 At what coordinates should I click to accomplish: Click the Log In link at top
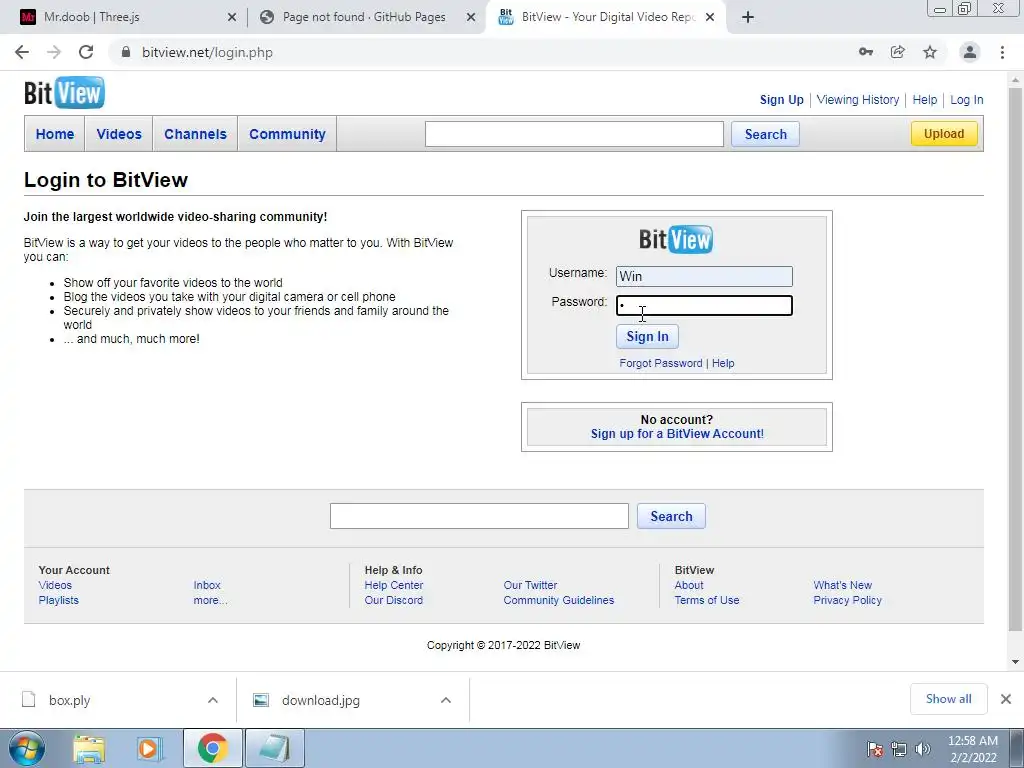tap(967, 100)
